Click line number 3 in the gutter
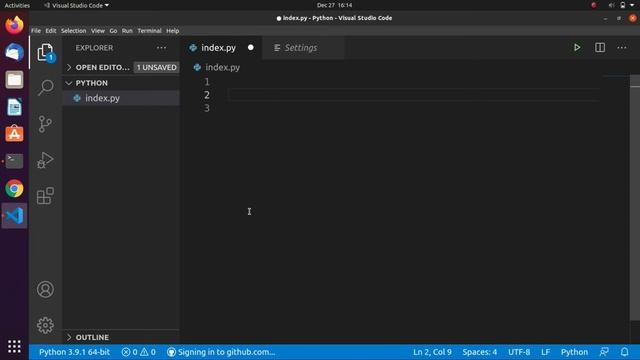 click(207, 108)
